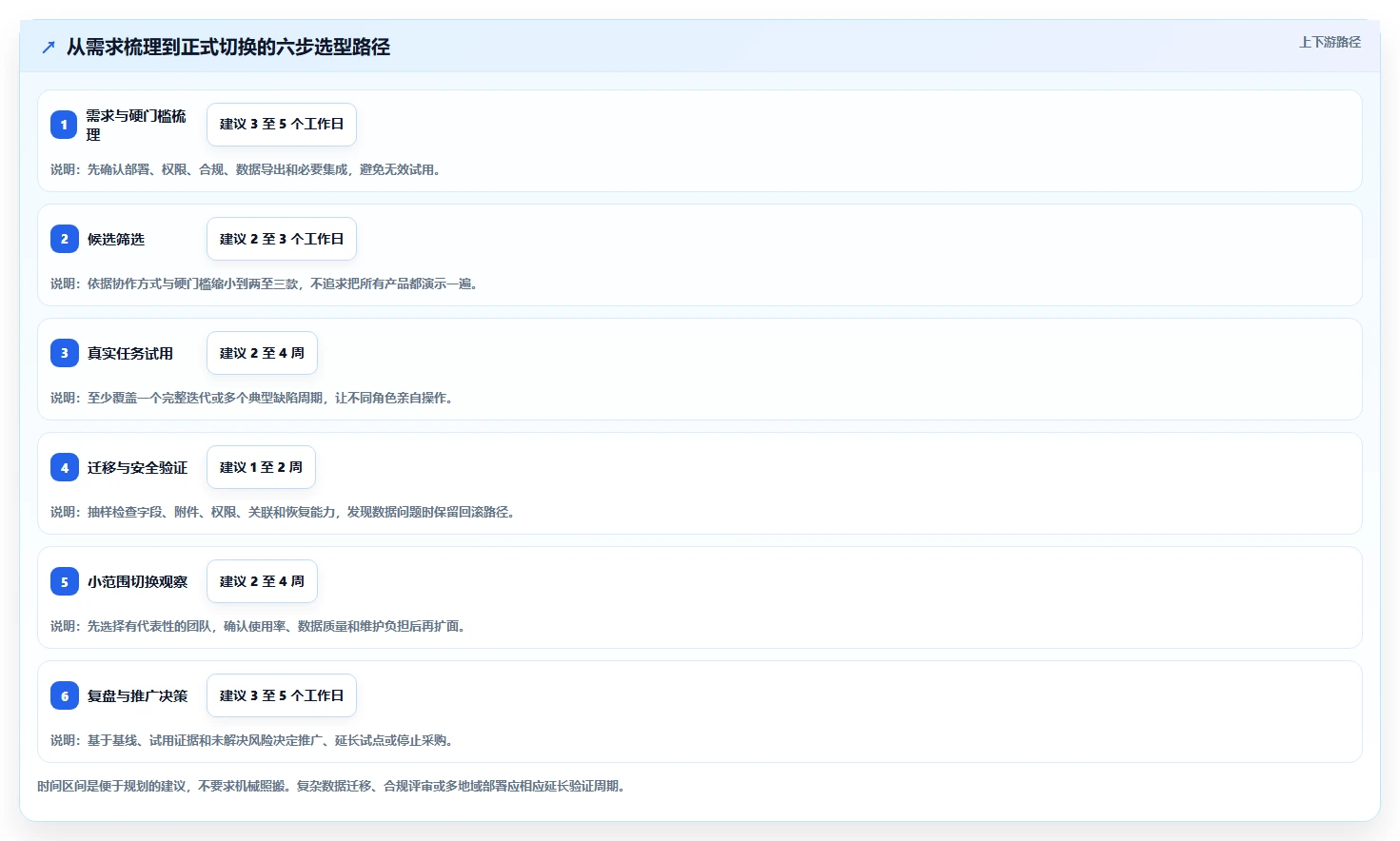Screen dimensions: 1400x841
Task: Click the description starting 抽样检查字段、附件
Action: point(283,512)
